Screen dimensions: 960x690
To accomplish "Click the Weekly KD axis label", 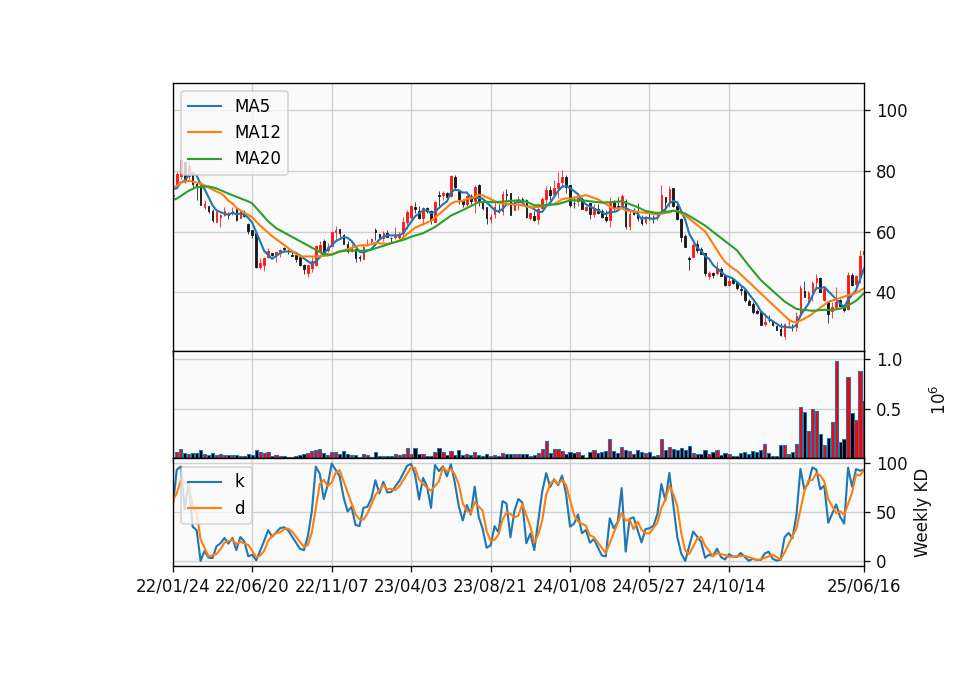I will (x=921, y=513).
